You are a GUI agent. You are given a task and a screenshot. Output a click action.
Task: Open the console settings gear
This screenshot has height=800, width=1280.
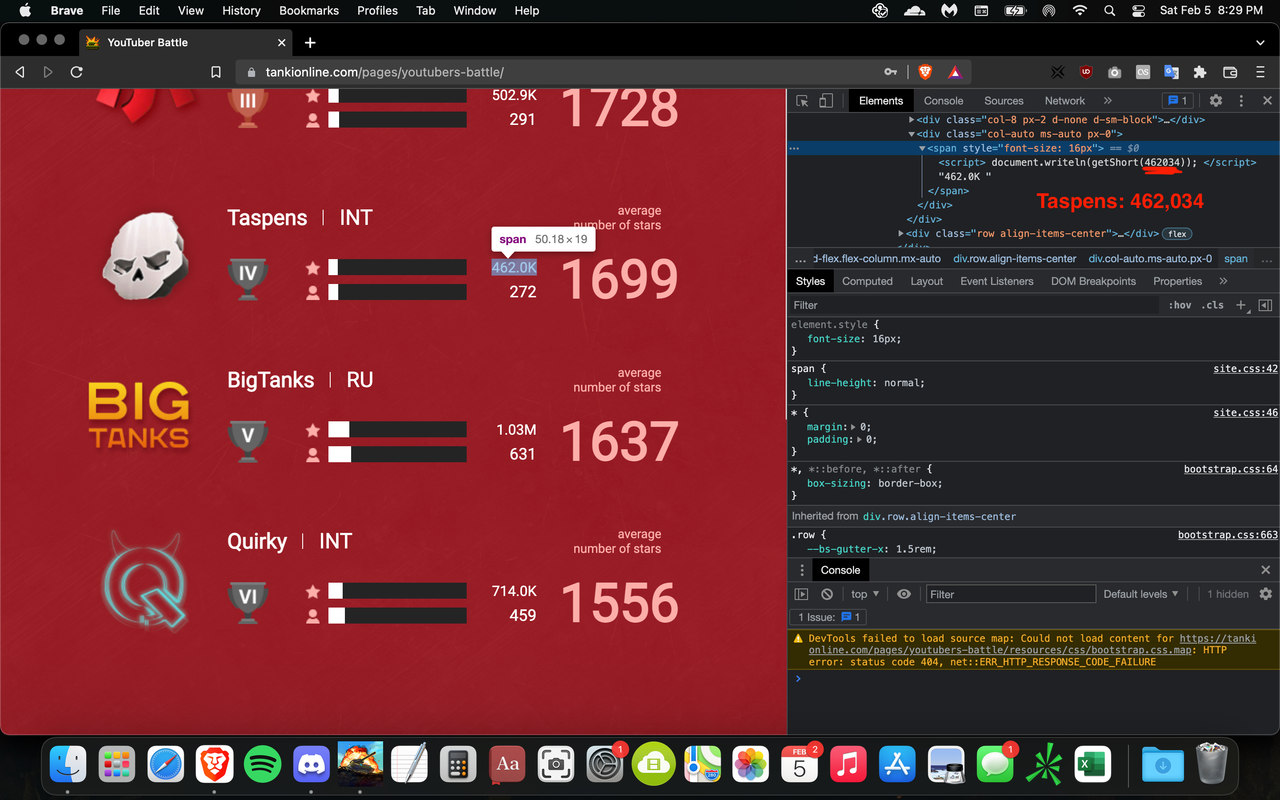tap(1265, 594)
